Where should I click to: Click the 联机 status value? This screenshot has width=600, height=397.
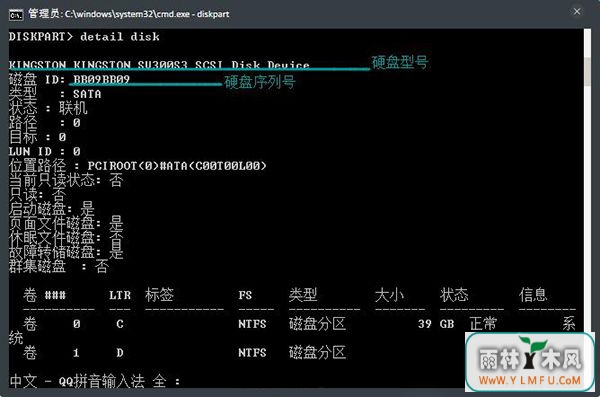(x=73, y=108)
